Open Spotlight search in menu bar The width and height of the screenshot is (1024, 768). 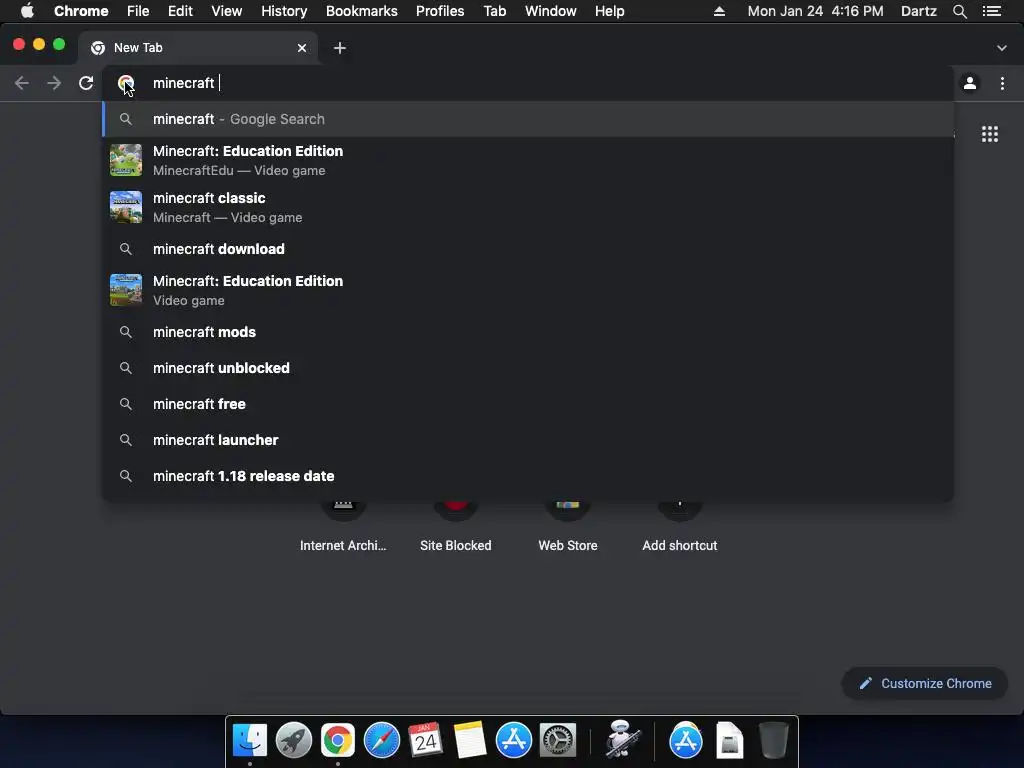click(x=959, y=11)
